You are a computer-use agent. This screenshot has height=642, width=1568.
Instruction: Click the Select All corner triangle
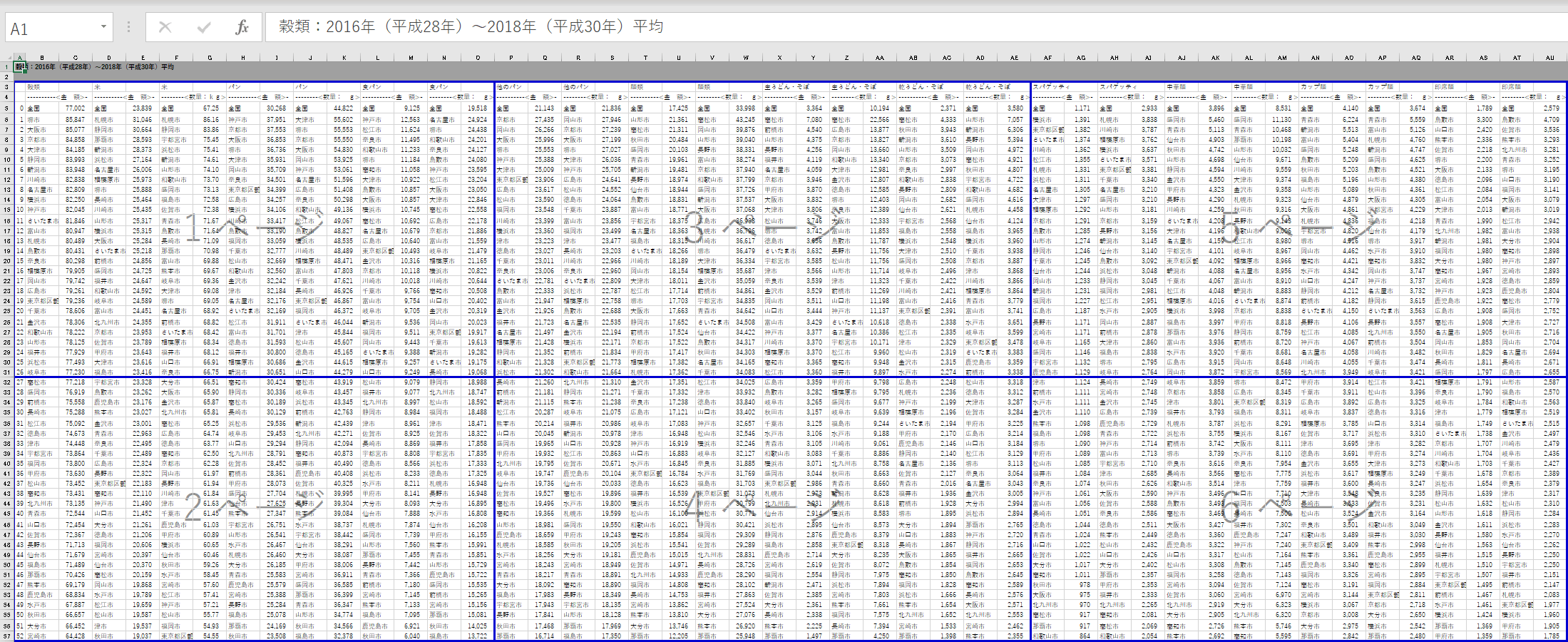8,58
